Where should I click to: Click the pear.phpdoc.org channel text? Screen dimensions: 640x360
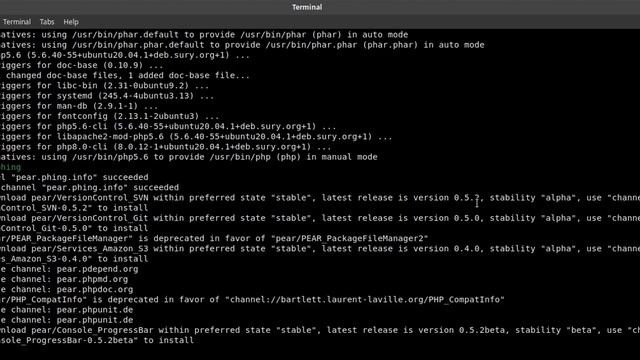[95, 289]
